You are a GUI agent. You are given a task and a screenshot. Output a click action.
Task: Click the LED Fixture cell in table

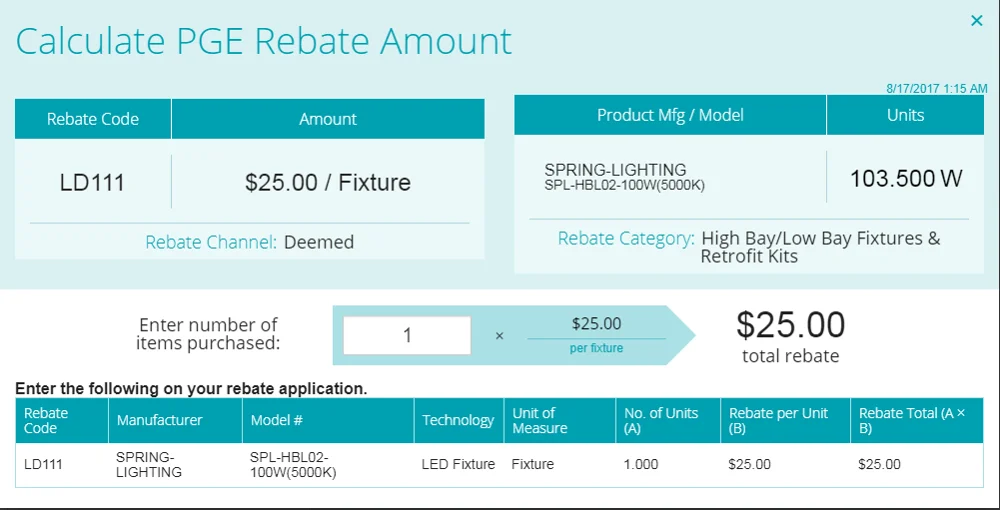(x=458, y=464)
